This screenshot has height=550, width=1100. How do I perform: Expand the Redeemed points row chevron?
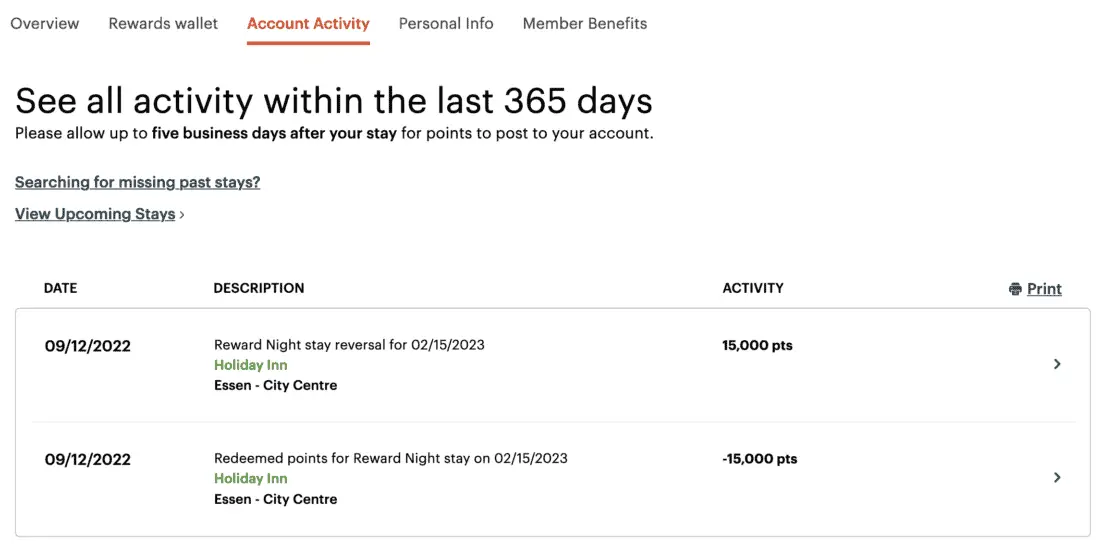[x=1057, y=478]
